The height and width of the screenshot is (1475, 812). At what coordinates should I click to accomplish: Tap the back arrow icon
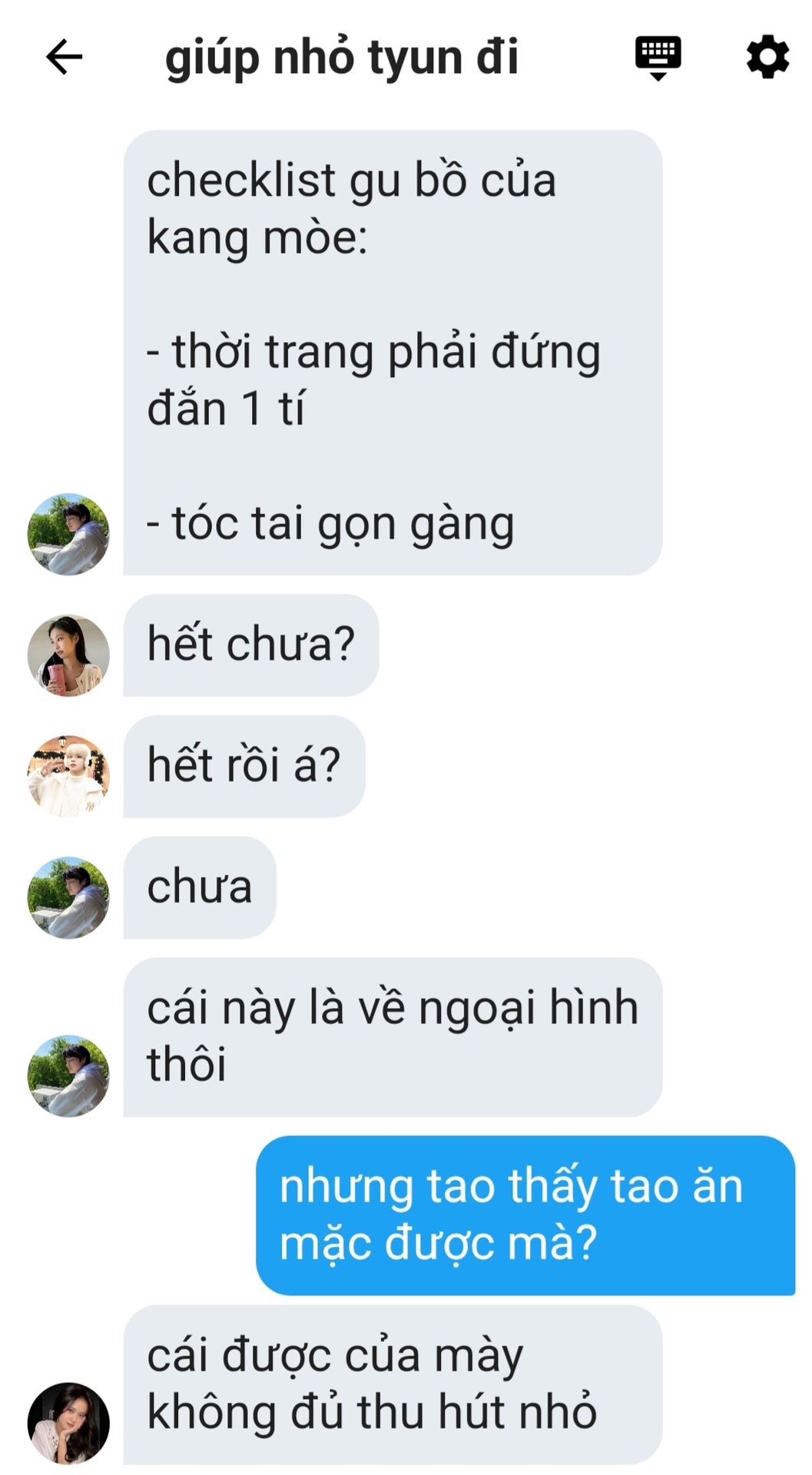click(x=64, y=57)
